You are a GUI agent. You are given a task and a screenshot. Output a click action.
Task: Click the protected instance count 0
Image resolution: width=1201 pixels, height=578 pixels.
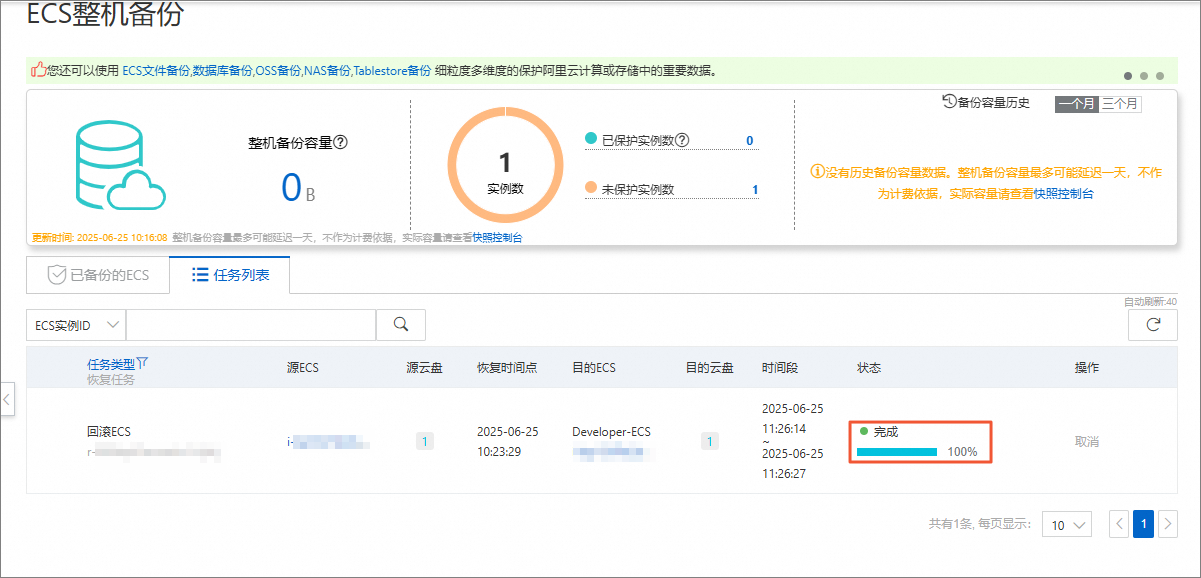pos(750,140)
